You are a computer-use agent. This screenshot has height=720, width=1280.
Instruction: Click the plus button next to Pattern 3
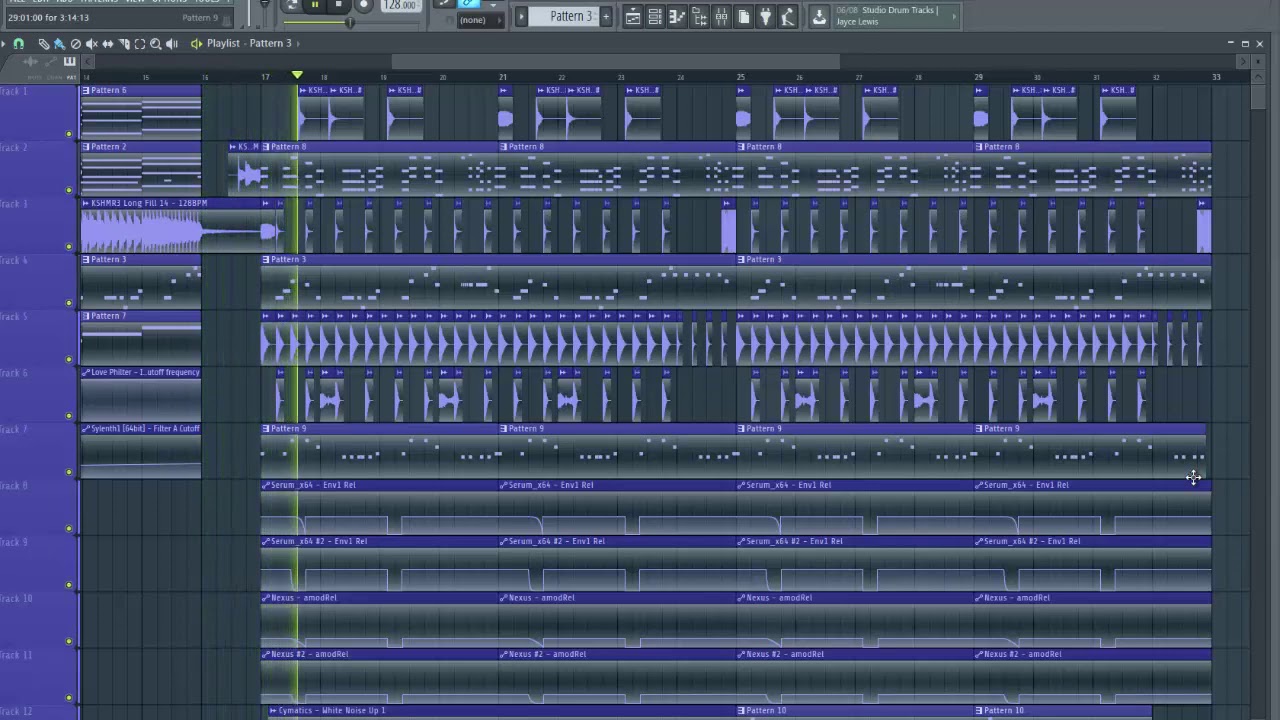606,16
